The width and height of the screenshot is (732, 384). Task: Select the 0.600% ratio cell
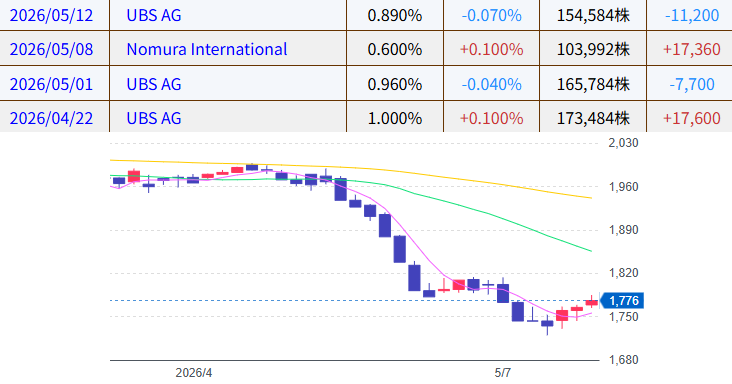pos(395,49)
